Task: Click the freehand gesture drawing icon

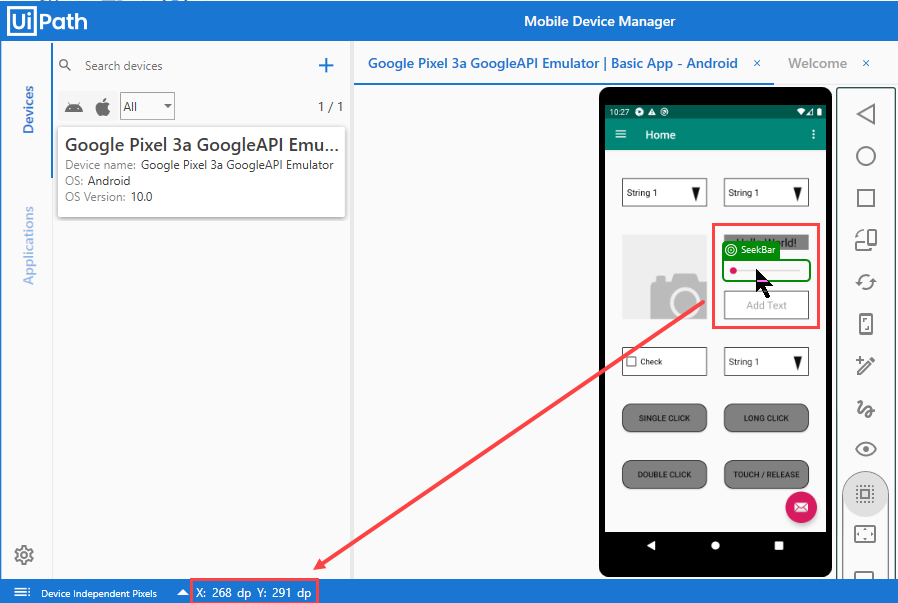Action: [x=865, y=408]
